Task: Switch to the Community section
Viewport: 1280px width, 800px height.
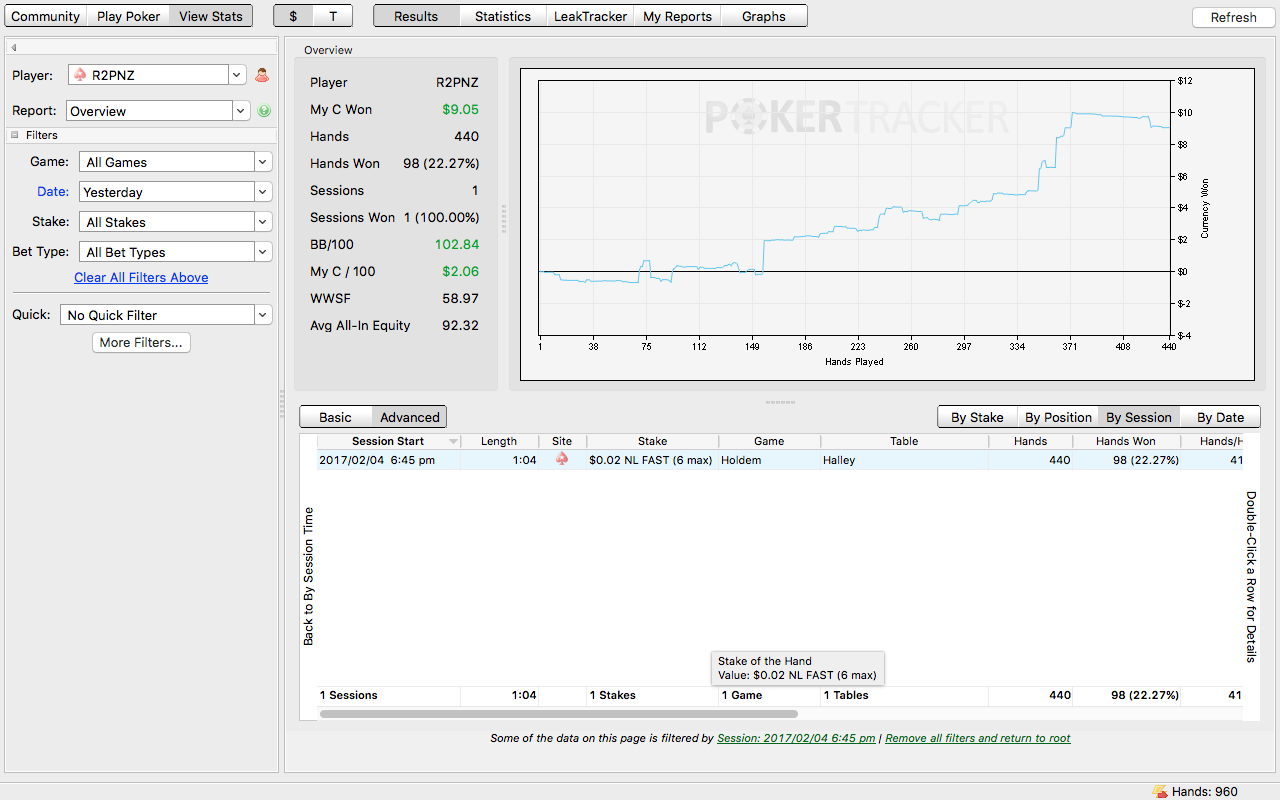Action: point(46,16)
